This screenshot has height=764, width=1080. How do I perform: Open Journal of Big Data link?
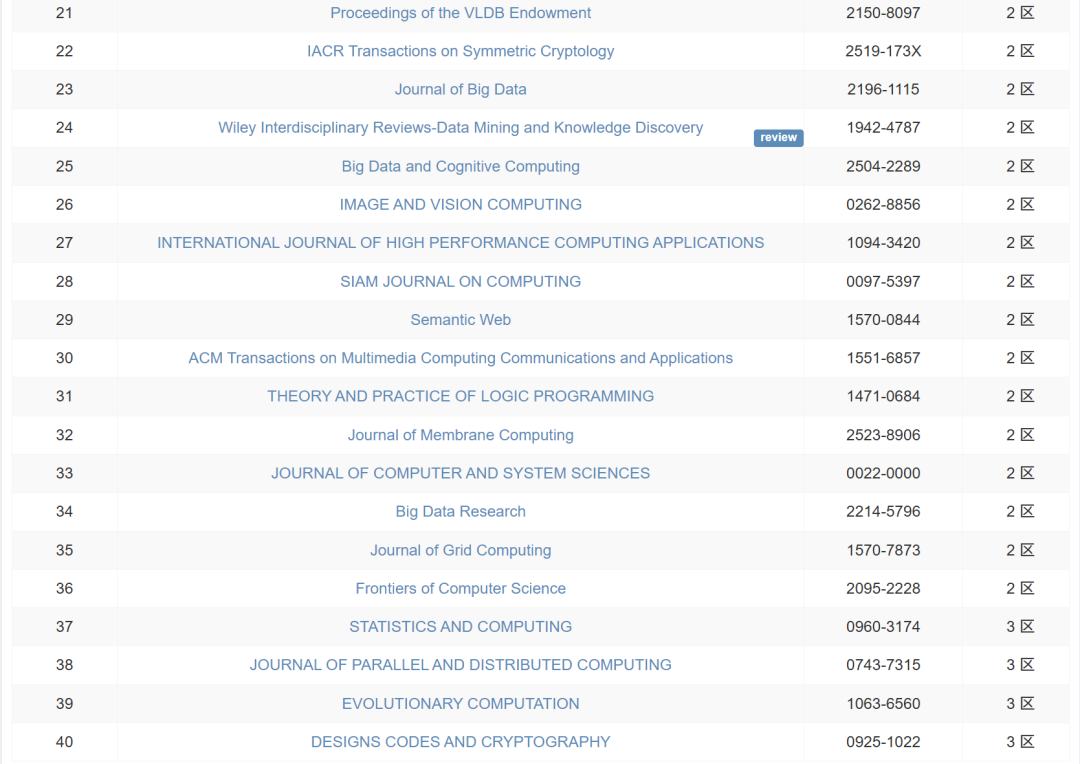460,90
